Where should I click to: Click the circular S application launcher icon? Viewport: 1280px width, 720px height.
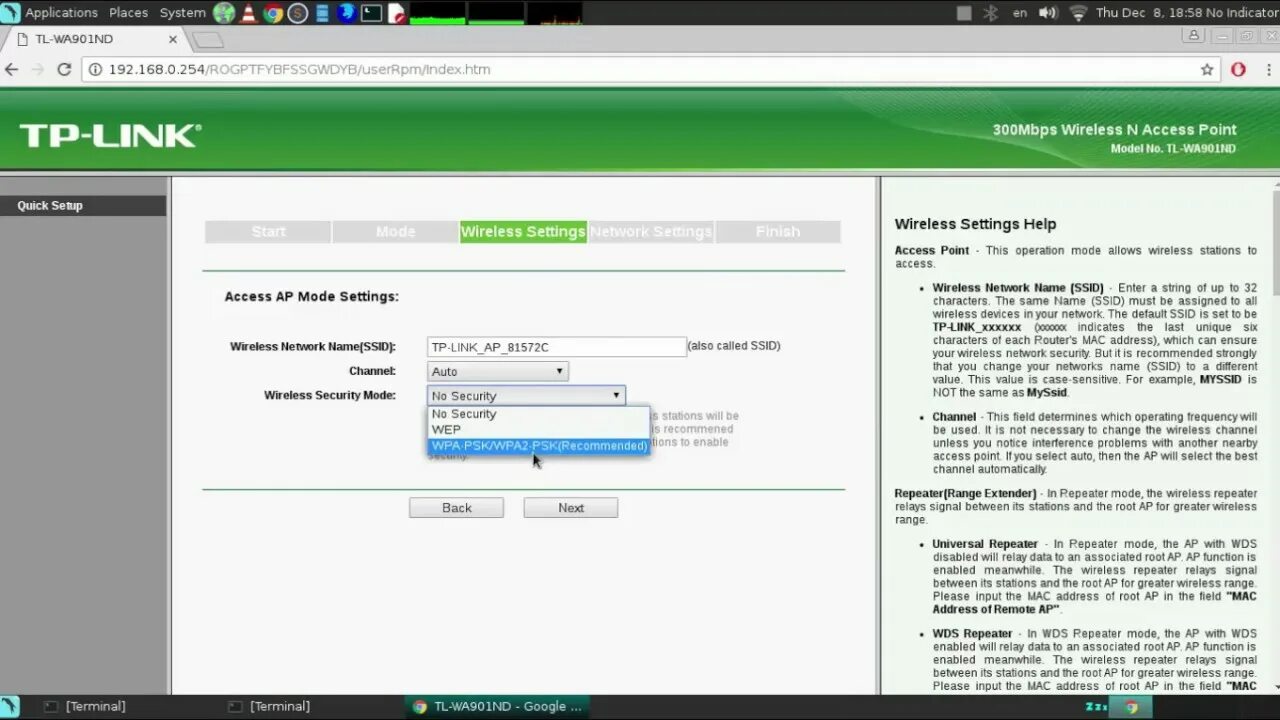(x=297, y=13)
